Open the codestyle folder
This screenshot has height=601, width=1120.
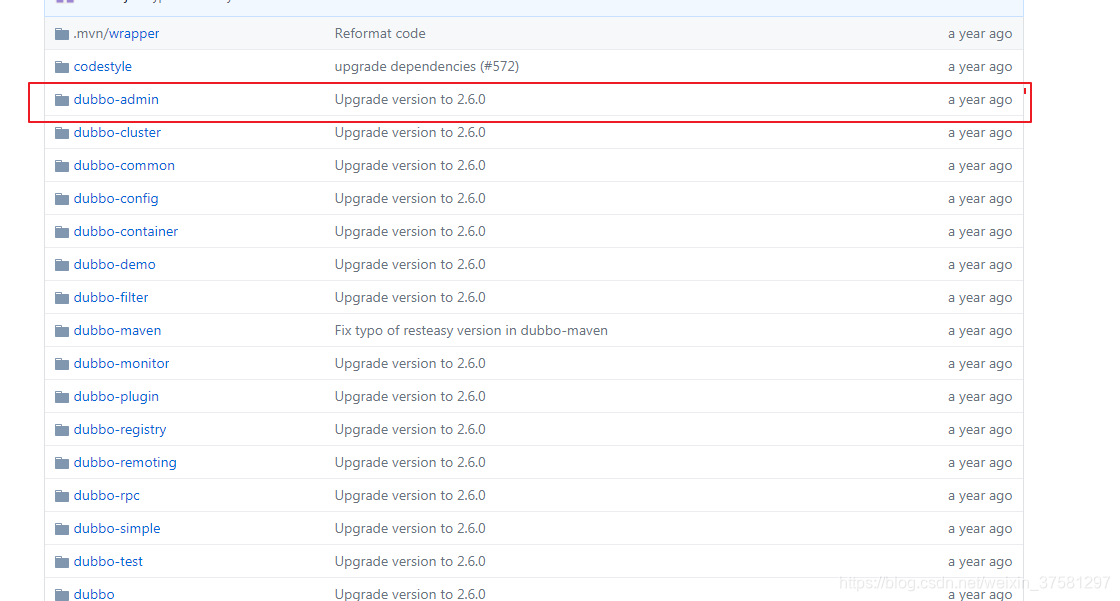103,66
